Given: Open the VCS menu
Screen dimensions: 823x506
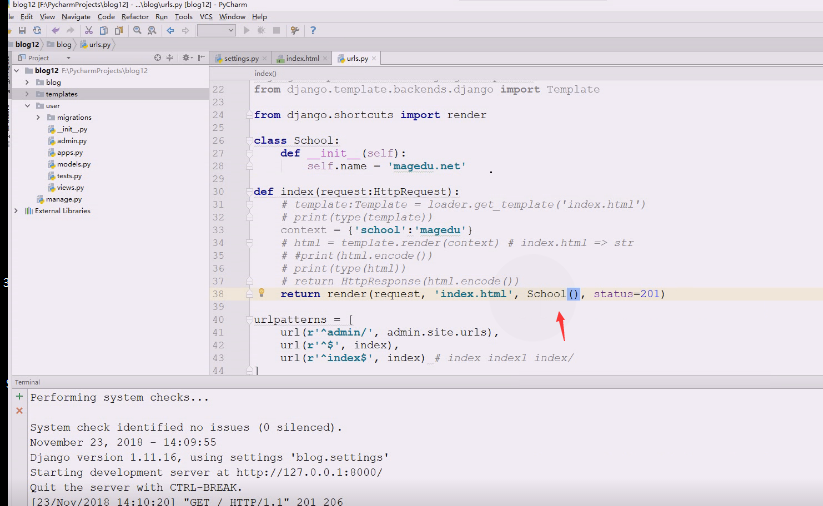Looking at the screenshot, I should tap(206, 17).
